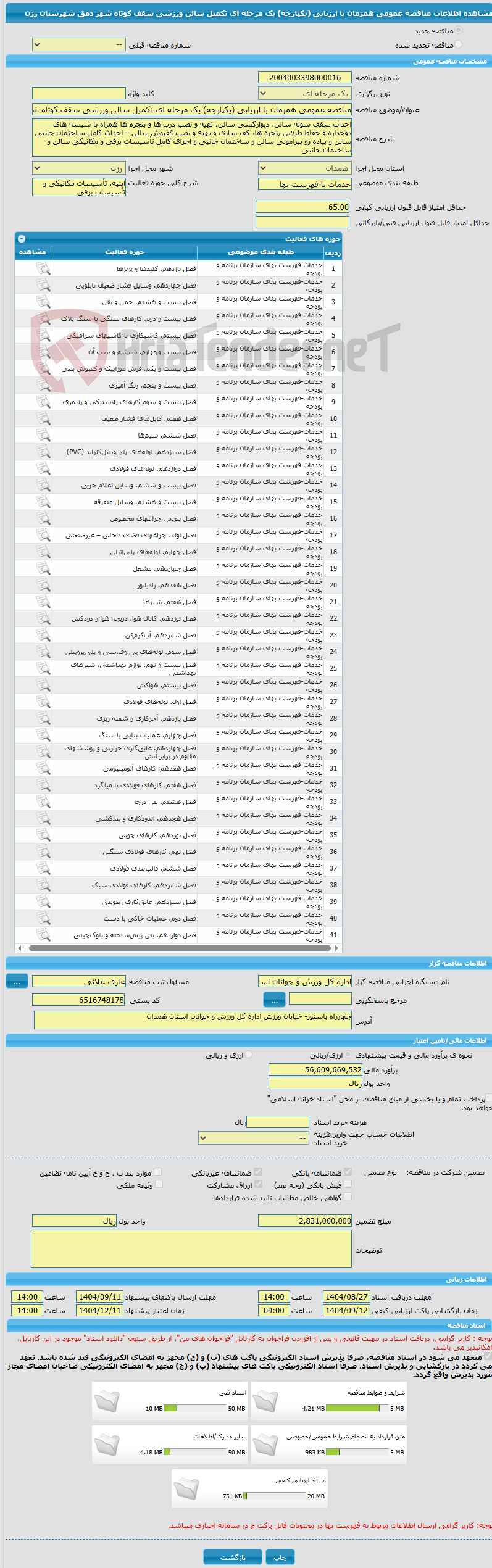Click the حوزه فعالیت column header
This screenshot has height=1568, width=492.
[x=125, y=252]
